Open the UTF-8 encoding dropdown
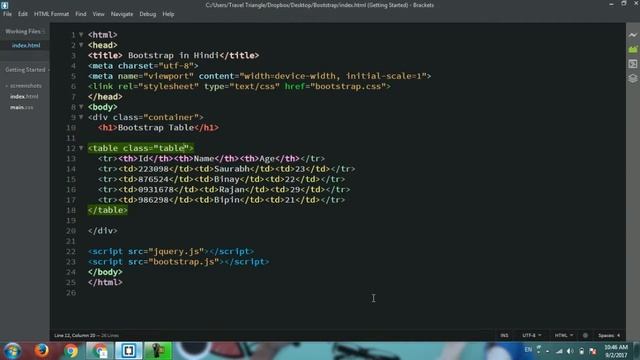This screenshot has height=360, width=640. (532, 336)
